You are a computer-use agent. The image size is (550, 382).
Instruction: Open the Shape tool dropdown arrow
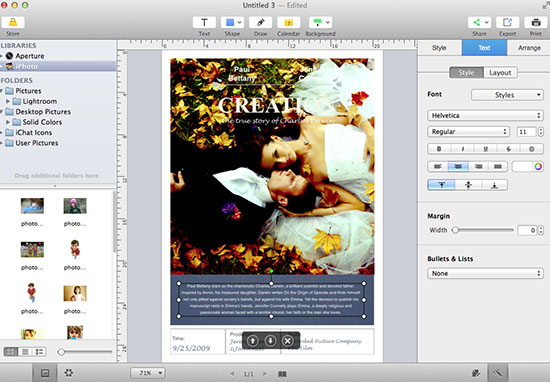tap(240, 22)
